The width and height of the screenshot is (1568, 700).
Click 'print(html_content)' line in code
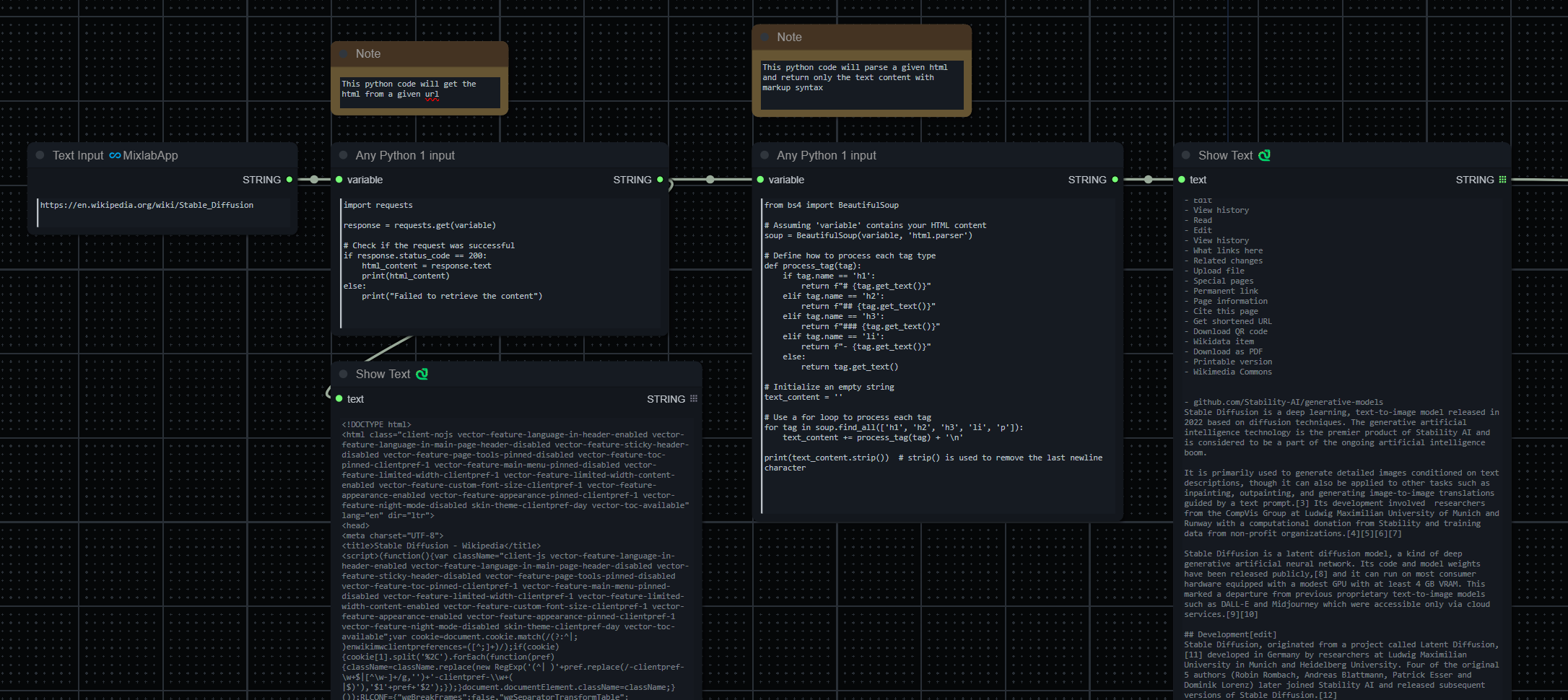406,276
